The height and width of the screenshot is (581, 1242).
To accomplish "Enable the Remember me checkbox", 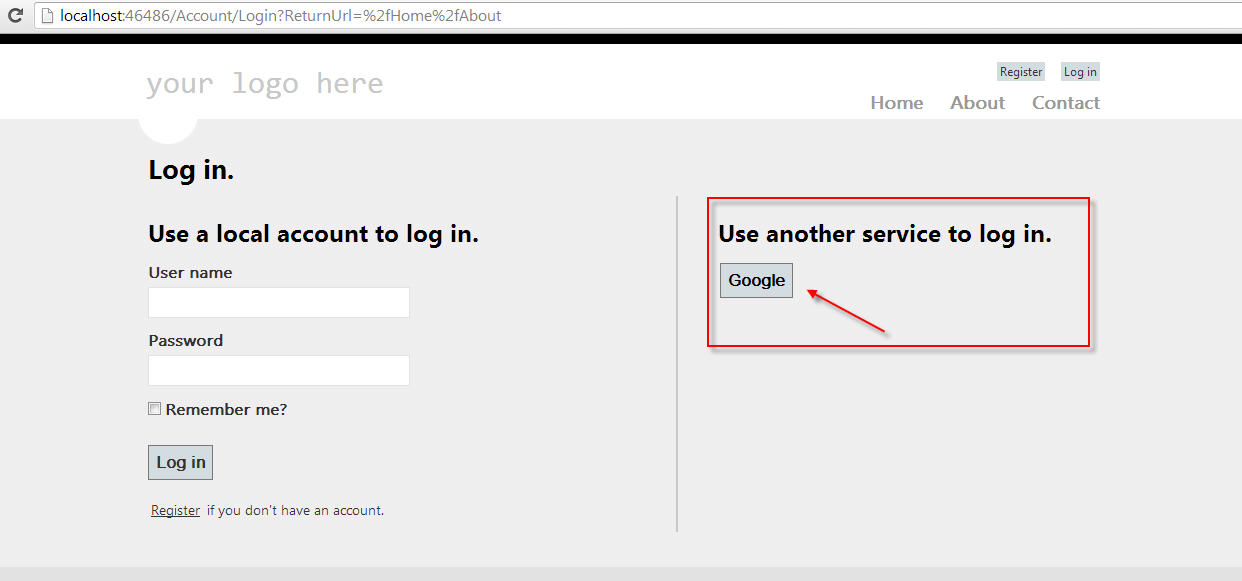I will tap(155, 409).
